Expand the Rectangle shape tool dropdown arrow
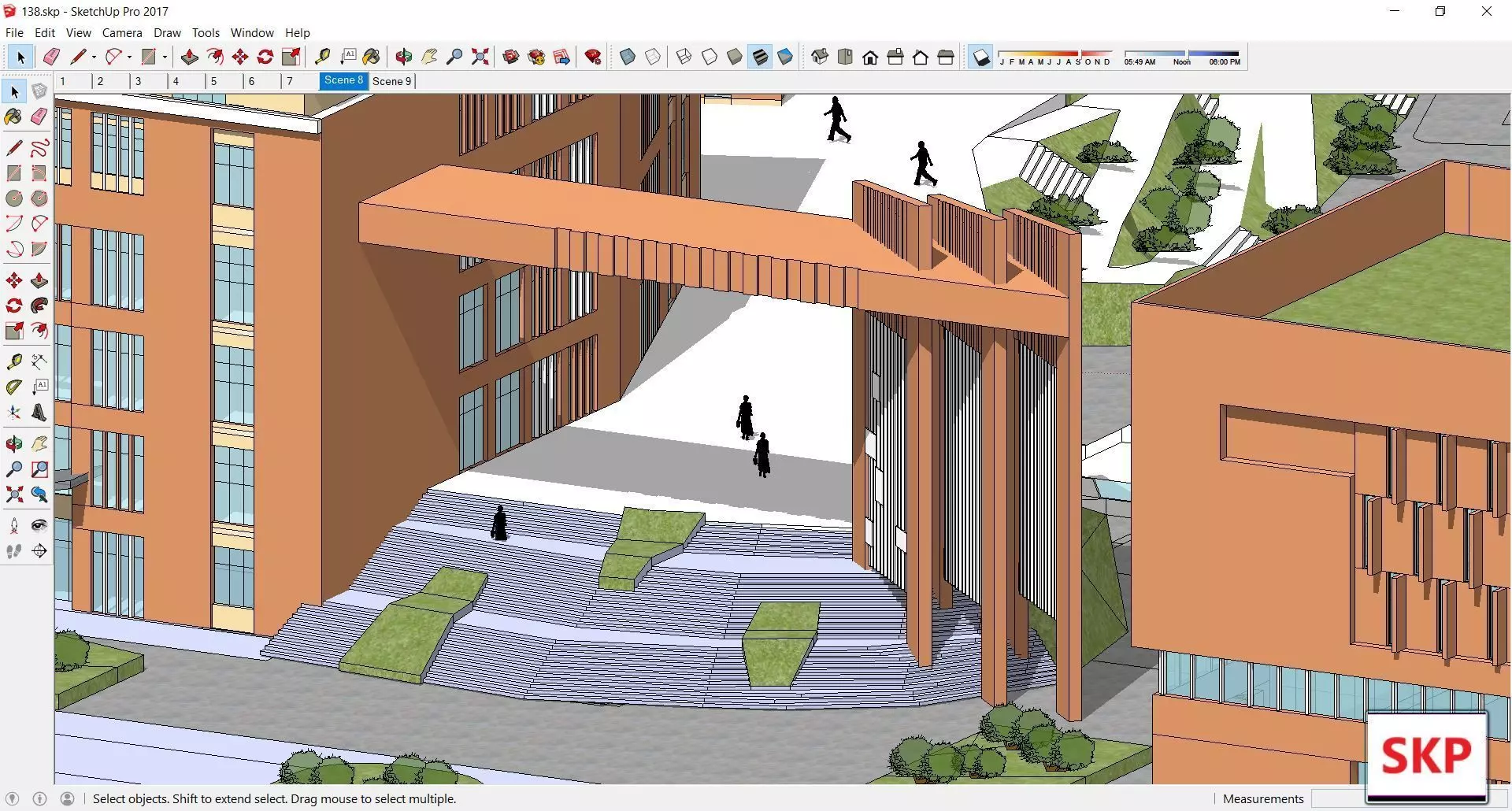 tap(165, 57)
